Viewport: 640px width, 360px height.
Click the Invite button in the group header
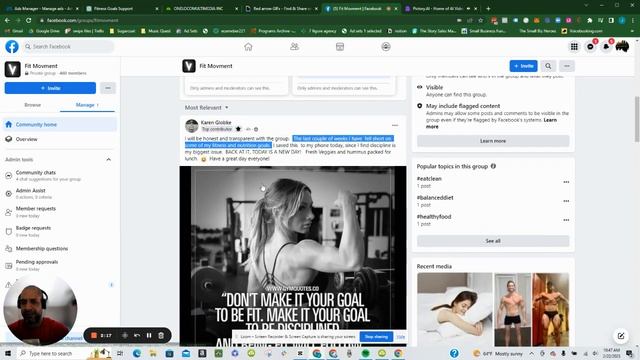[523, 66]
